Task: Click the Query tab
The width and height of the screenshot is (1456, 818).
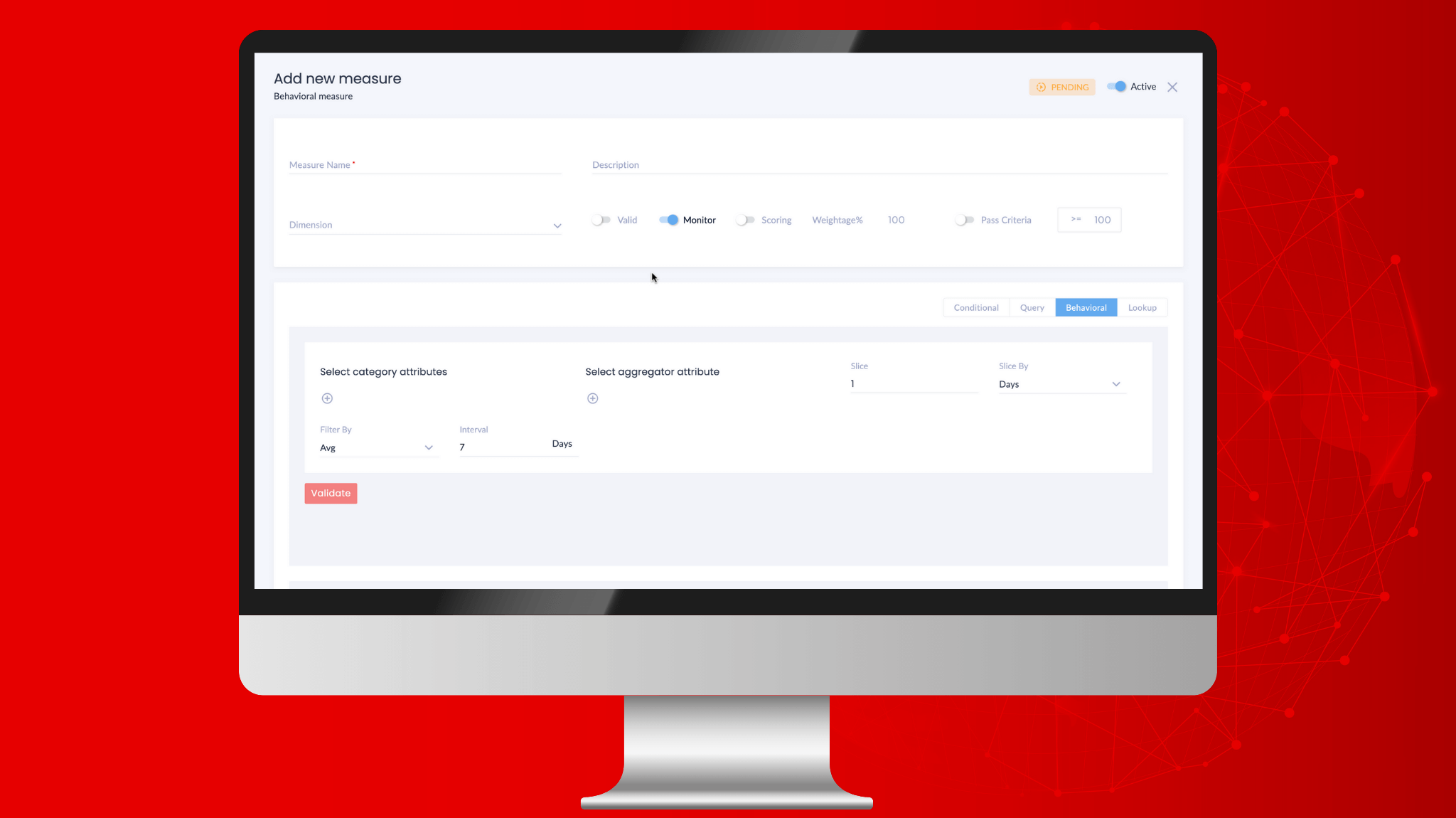Action: (1032, 307)
